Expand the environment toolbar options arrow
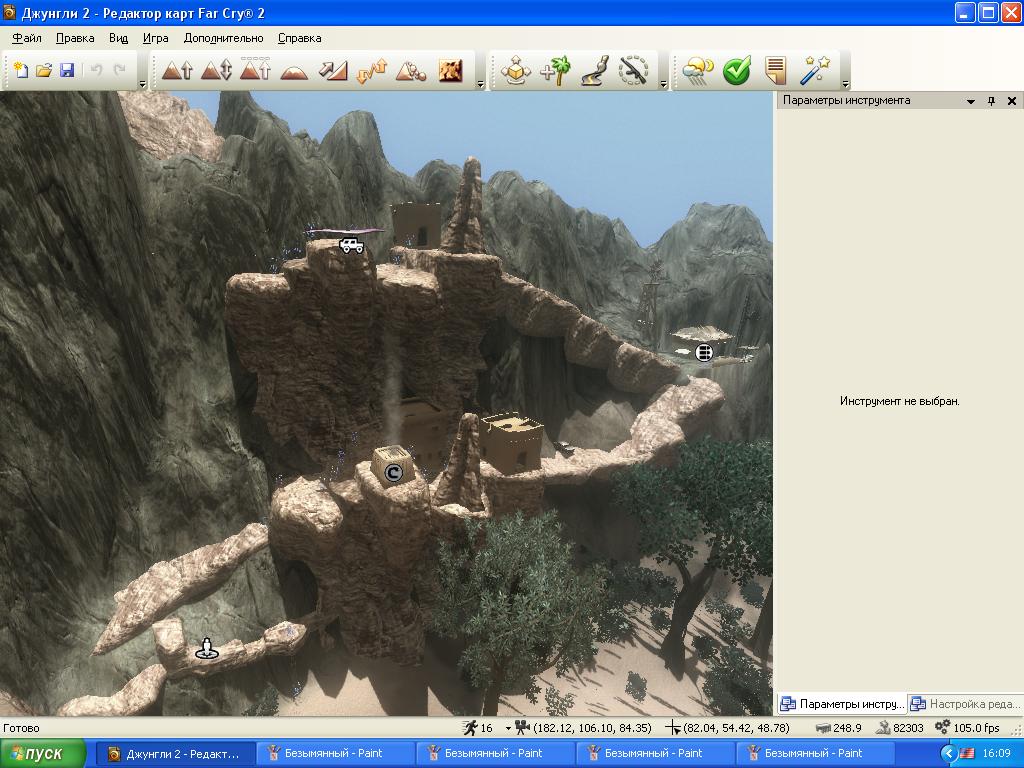Viewport: 1024px width, 768px height. pos(846,84)
